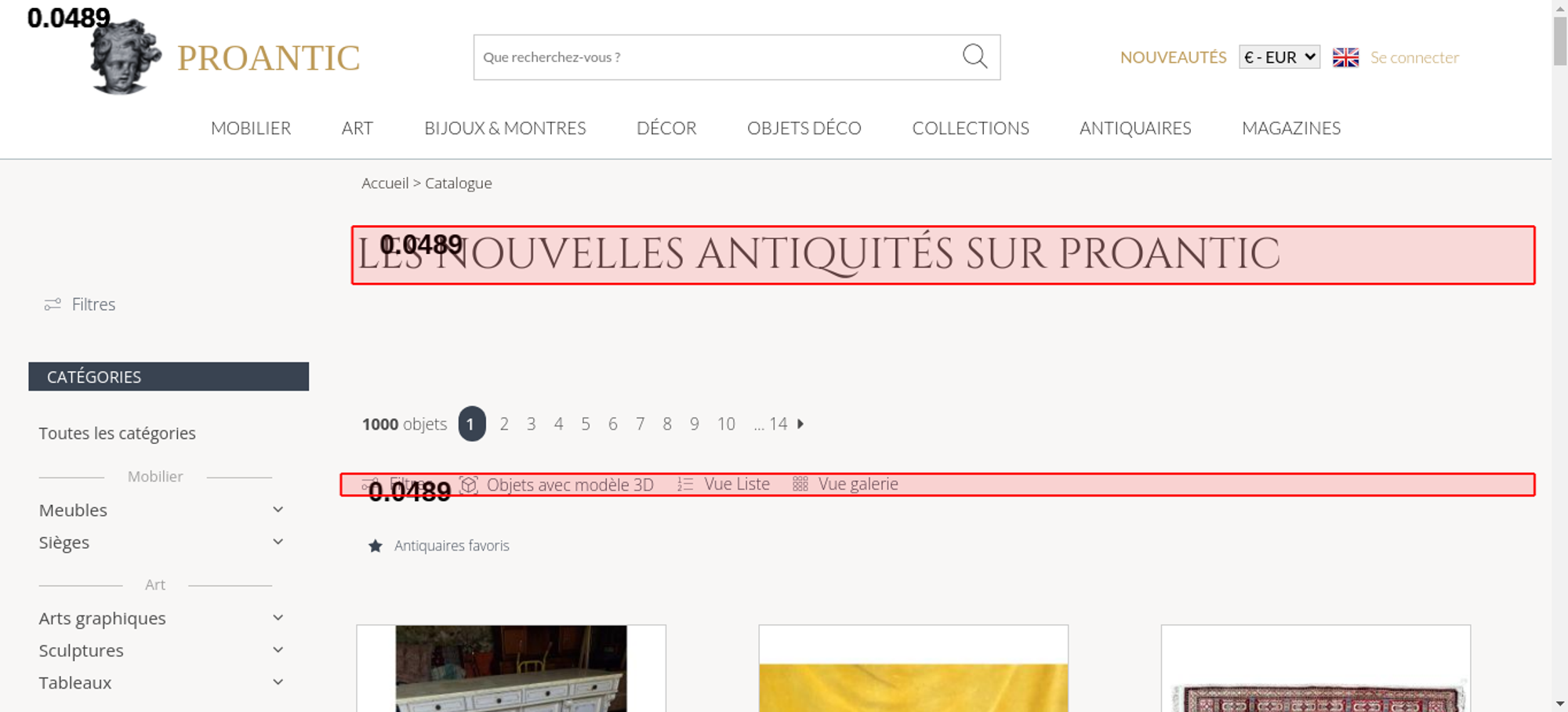1568x712 pixels.
Task: Switch language via UK flag icon
Action: (1345, 57)
